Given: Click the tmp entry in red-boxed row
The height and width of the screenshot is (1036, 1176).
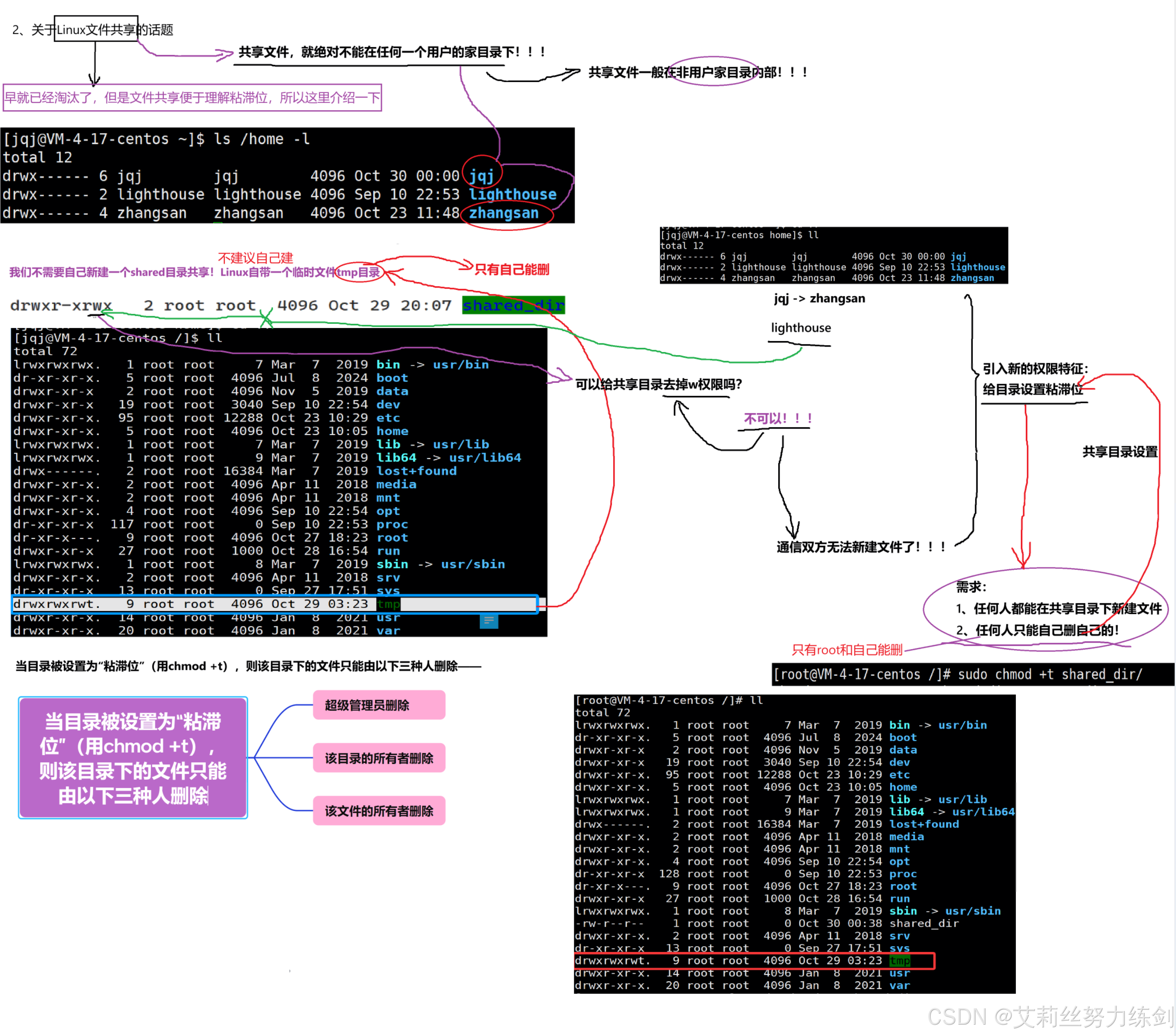Looking at the screenshot, I should [x=899, y=961].
